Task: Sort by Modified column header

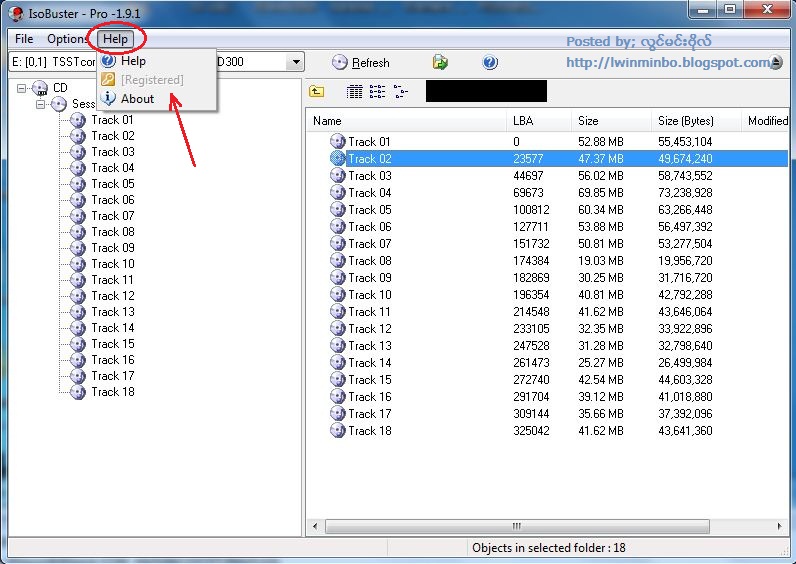Action: [766, 121]
